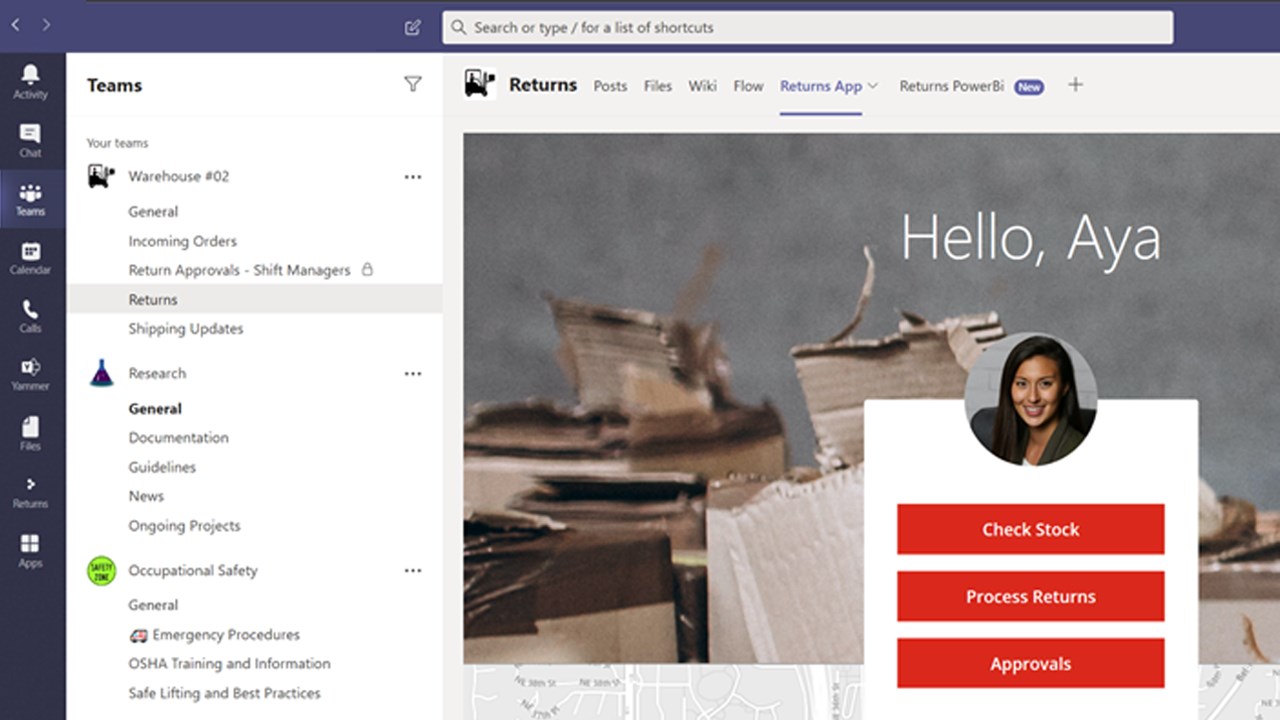Open the General channel under Warehouse #02

(153, 212)
